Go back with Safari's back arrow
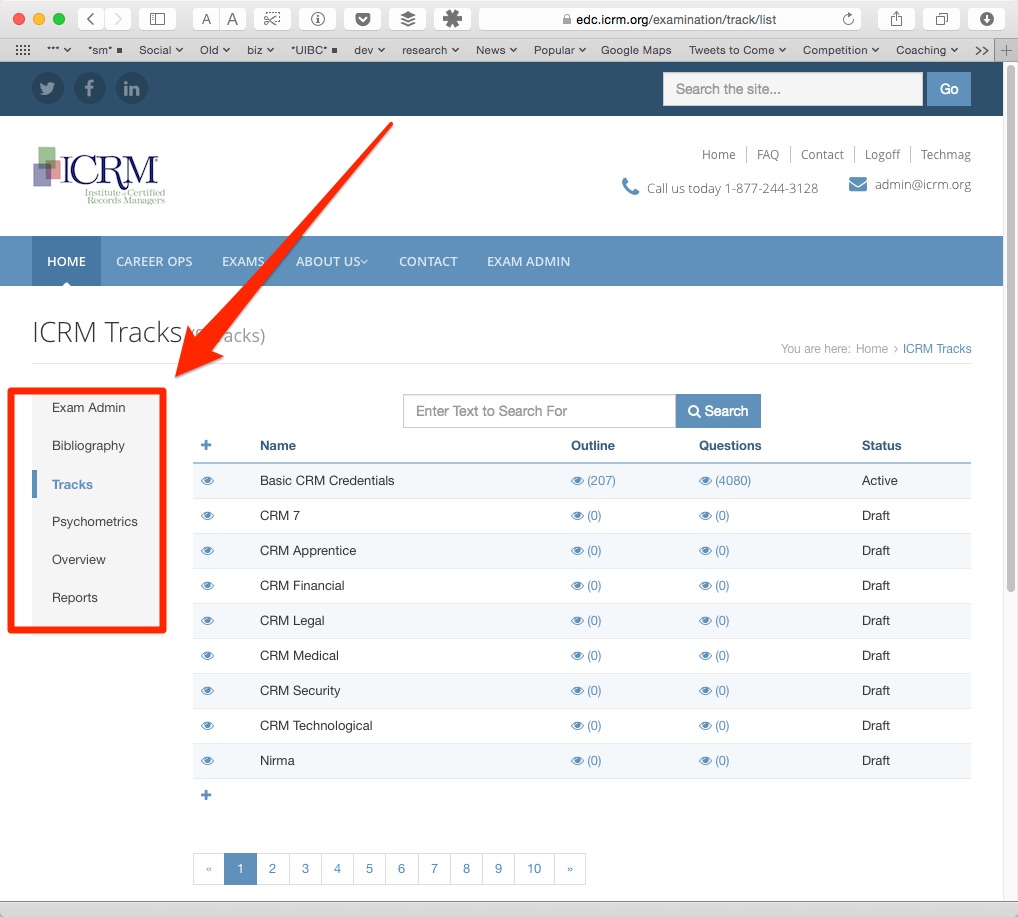 pos(91,19)
